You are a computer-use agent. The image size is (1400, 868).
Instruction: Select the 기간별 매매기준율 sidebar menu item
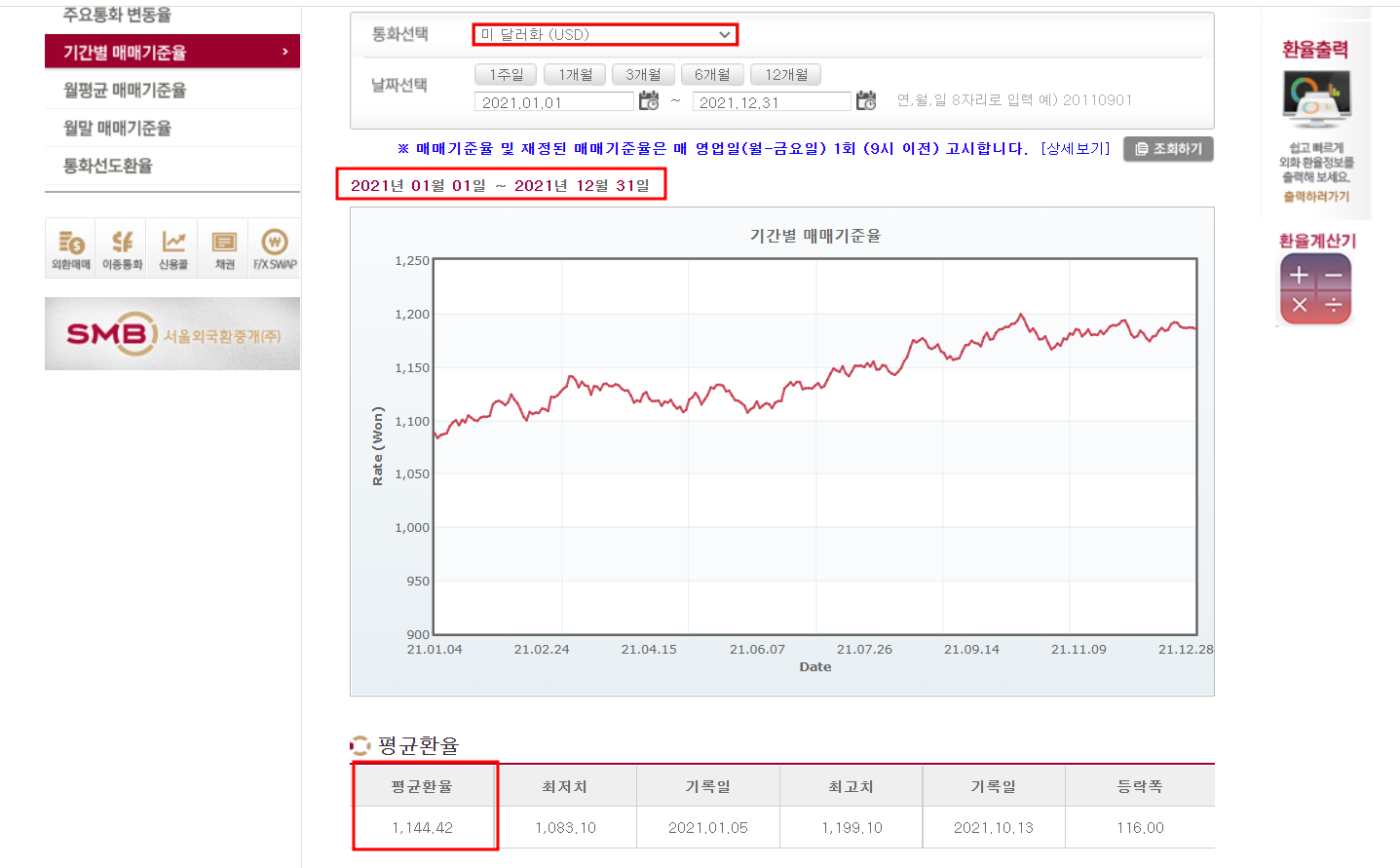pyautogui.click(x=172, y=52)
